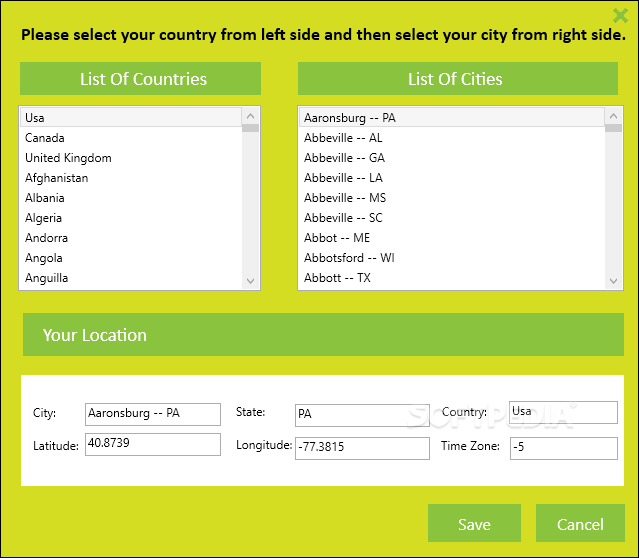
Task: Focus the Country input field
Action: click(x=563, y=412)
